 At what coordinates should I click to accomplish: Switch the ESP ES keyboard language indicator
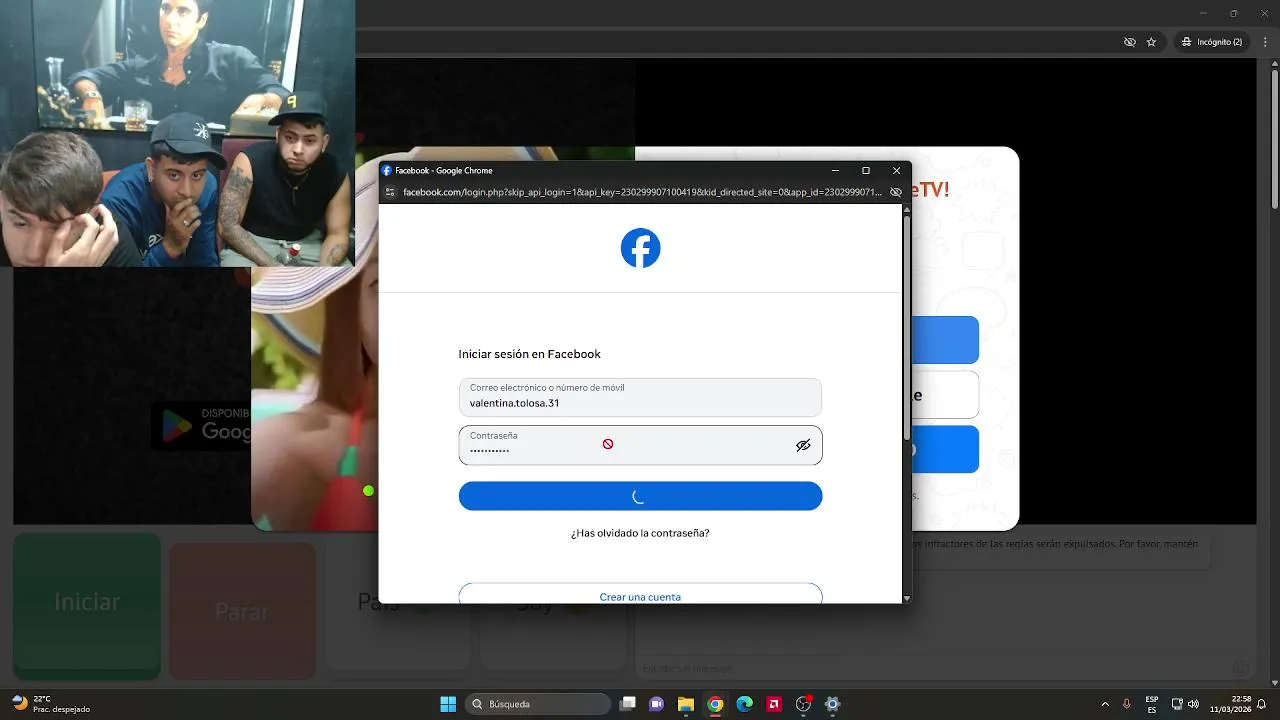(1152, 704)
